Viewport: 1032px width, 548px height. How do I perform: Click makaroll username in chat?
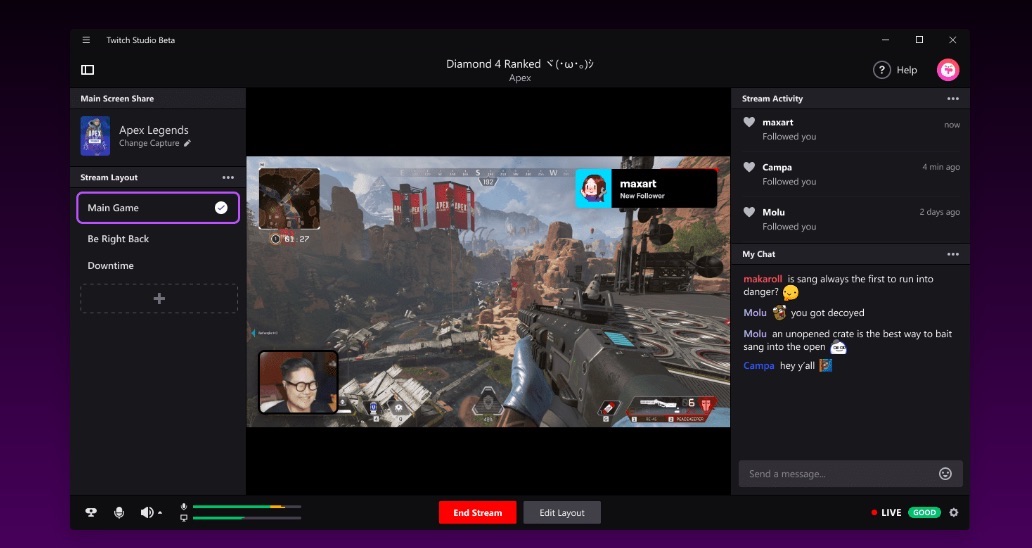763,279
